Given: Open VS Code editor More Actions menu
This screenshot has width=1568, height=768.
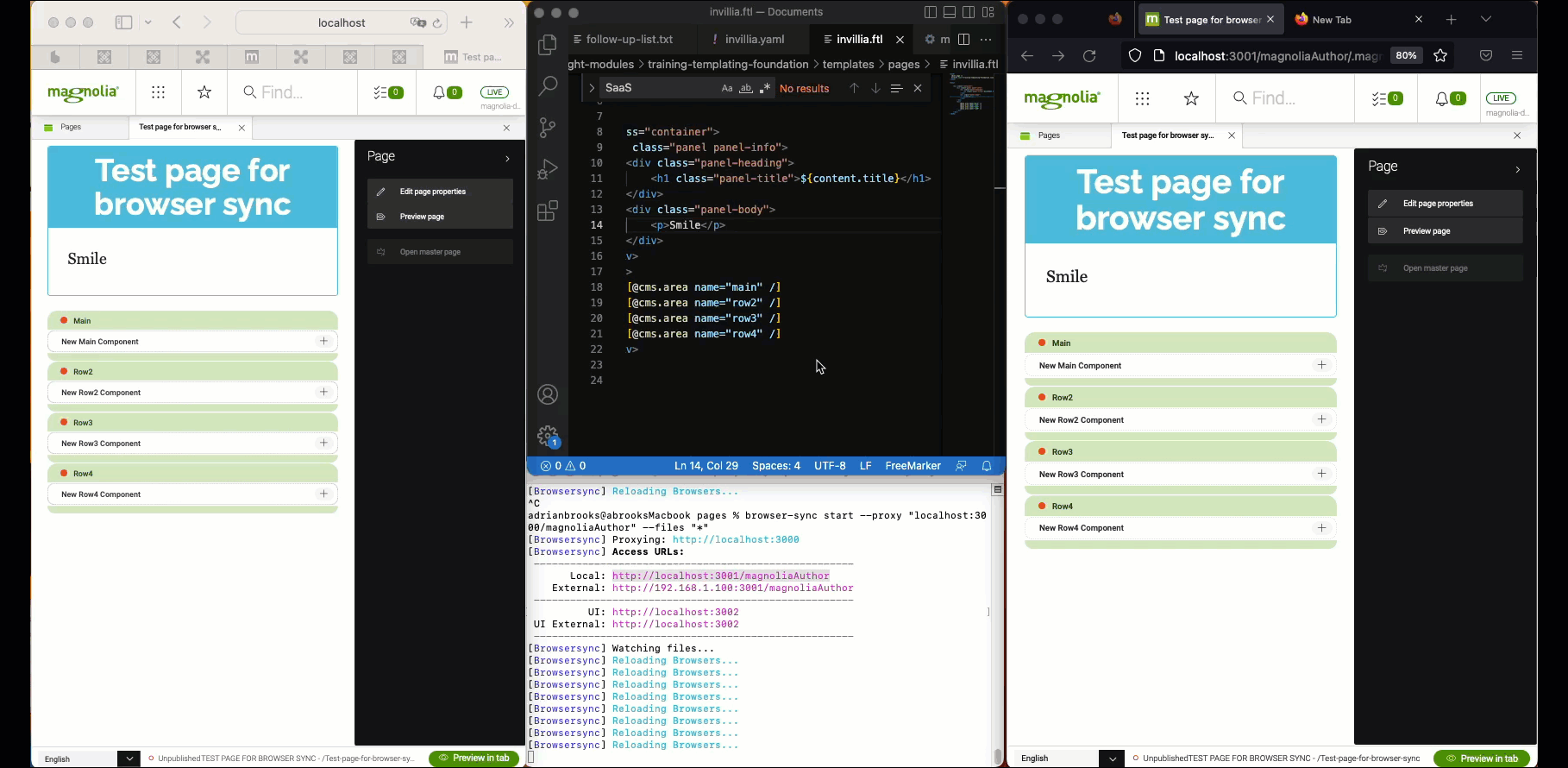Looking at the screenshot, I should [x=986, y=39].
